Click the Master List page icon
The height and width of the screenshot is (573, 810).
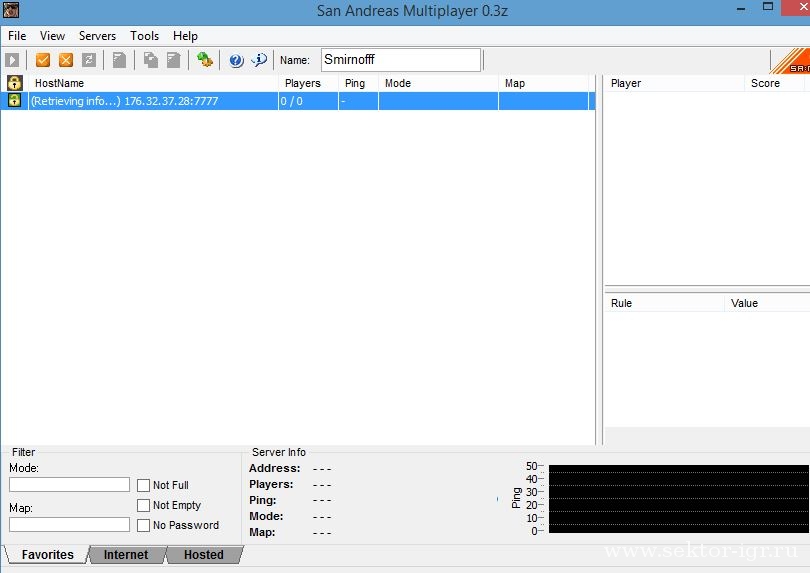pos(119,60)
